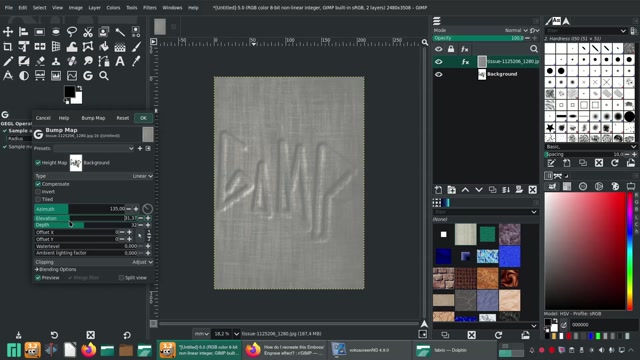Open the Colors menu
The image size is (640, 360).
[x=113, y=7]
